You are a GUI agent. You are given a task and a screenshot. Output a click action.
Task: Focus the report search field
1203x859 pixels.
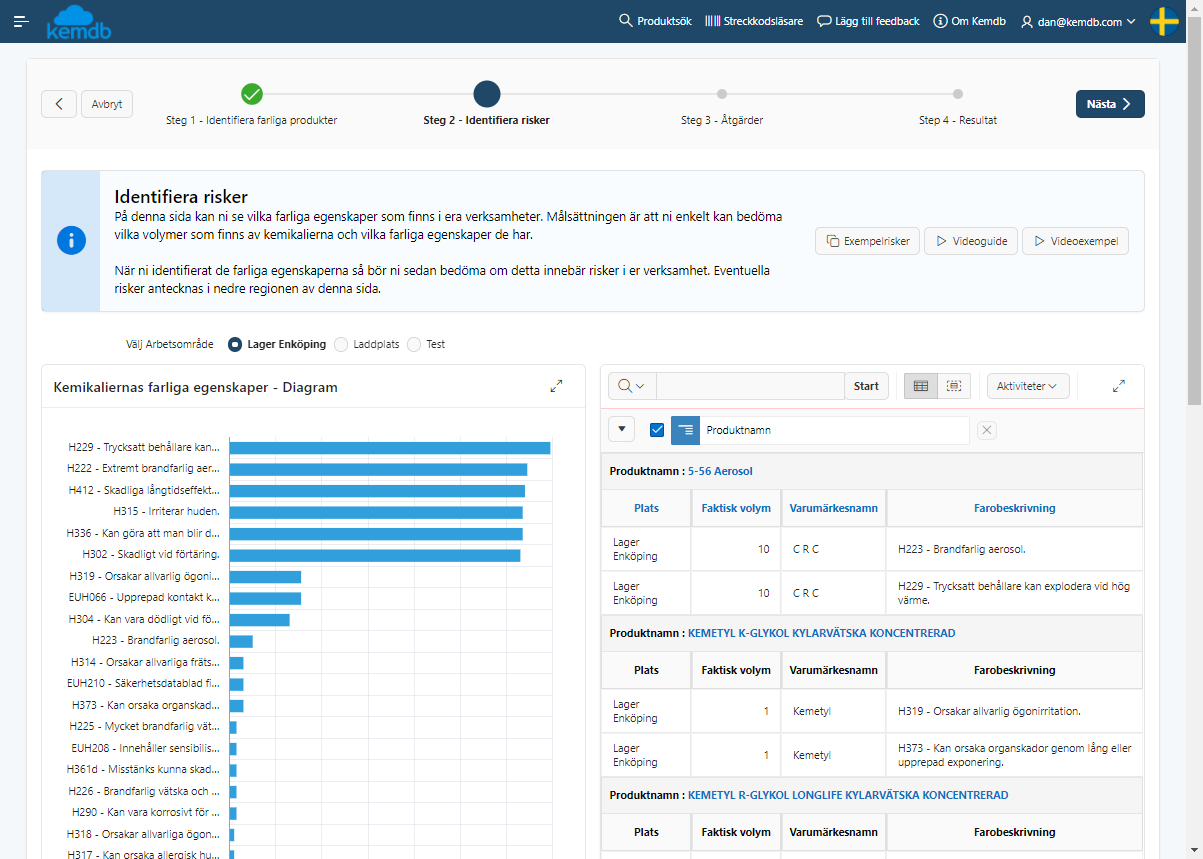pos(750,386)
